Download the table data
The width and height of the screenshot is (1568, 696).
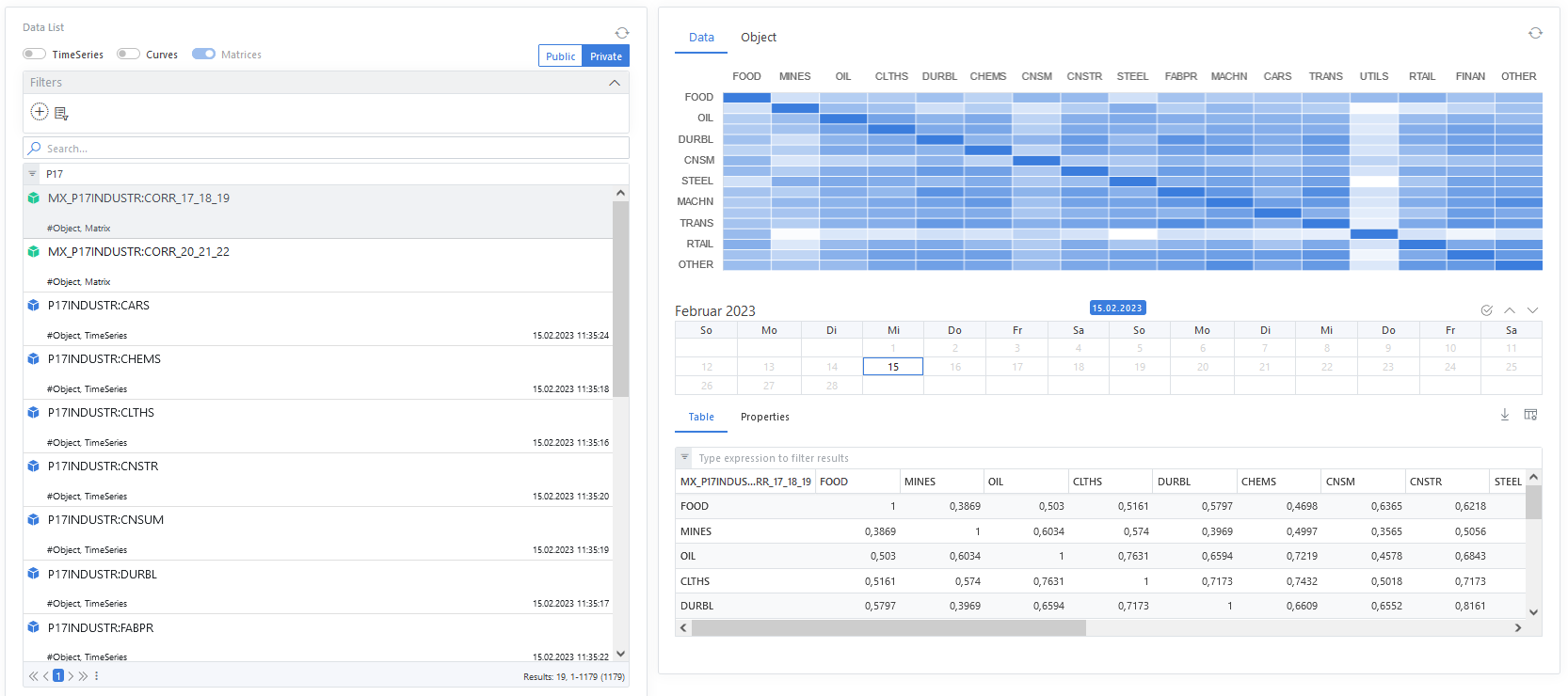[1504, 415]
